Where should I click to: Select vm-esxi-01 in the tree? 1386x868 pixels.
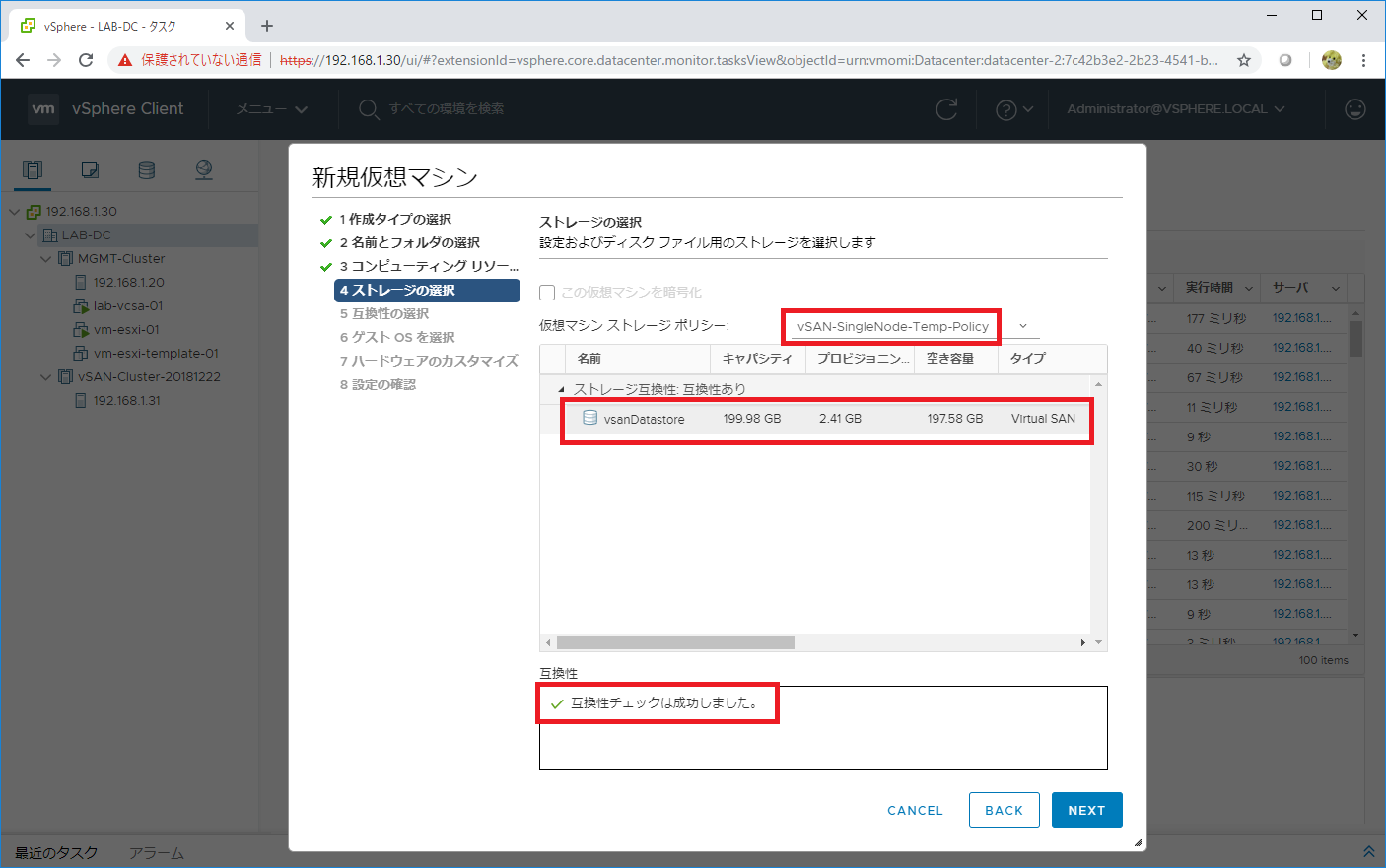pyautogui.click(x=126, y=329)
